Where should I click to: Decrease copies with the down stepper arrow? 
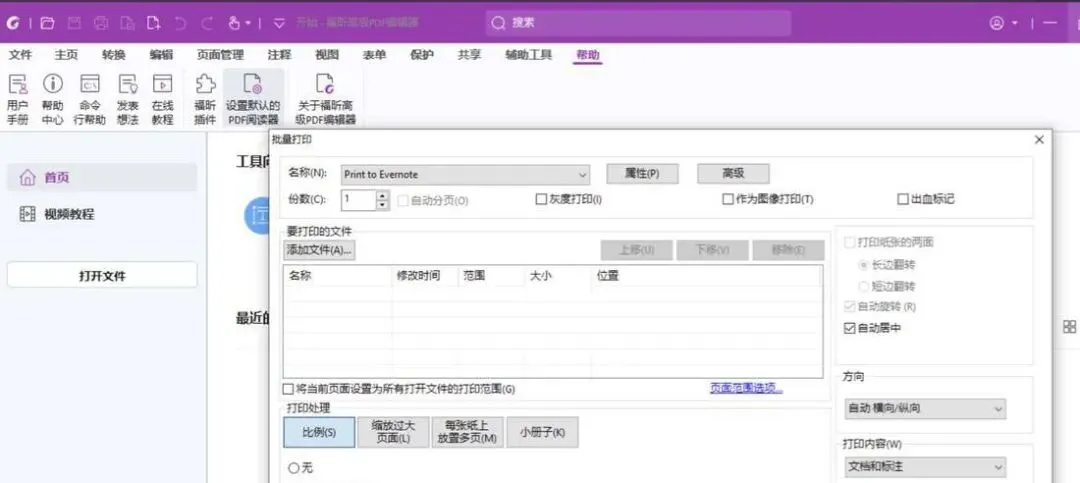[383, 205]
